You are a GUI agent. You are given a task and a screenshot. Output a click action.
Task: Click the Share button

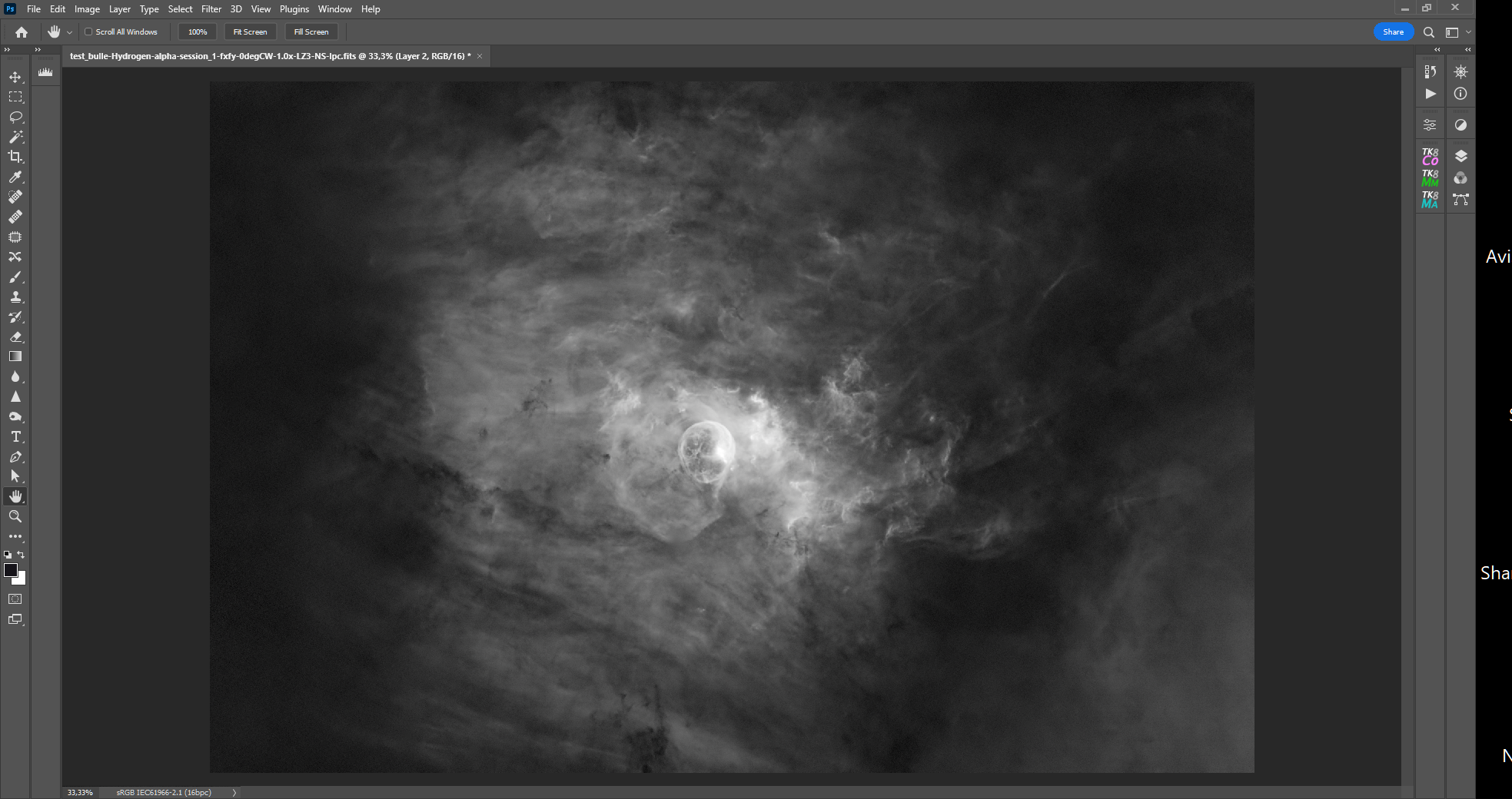(1393, 32)
